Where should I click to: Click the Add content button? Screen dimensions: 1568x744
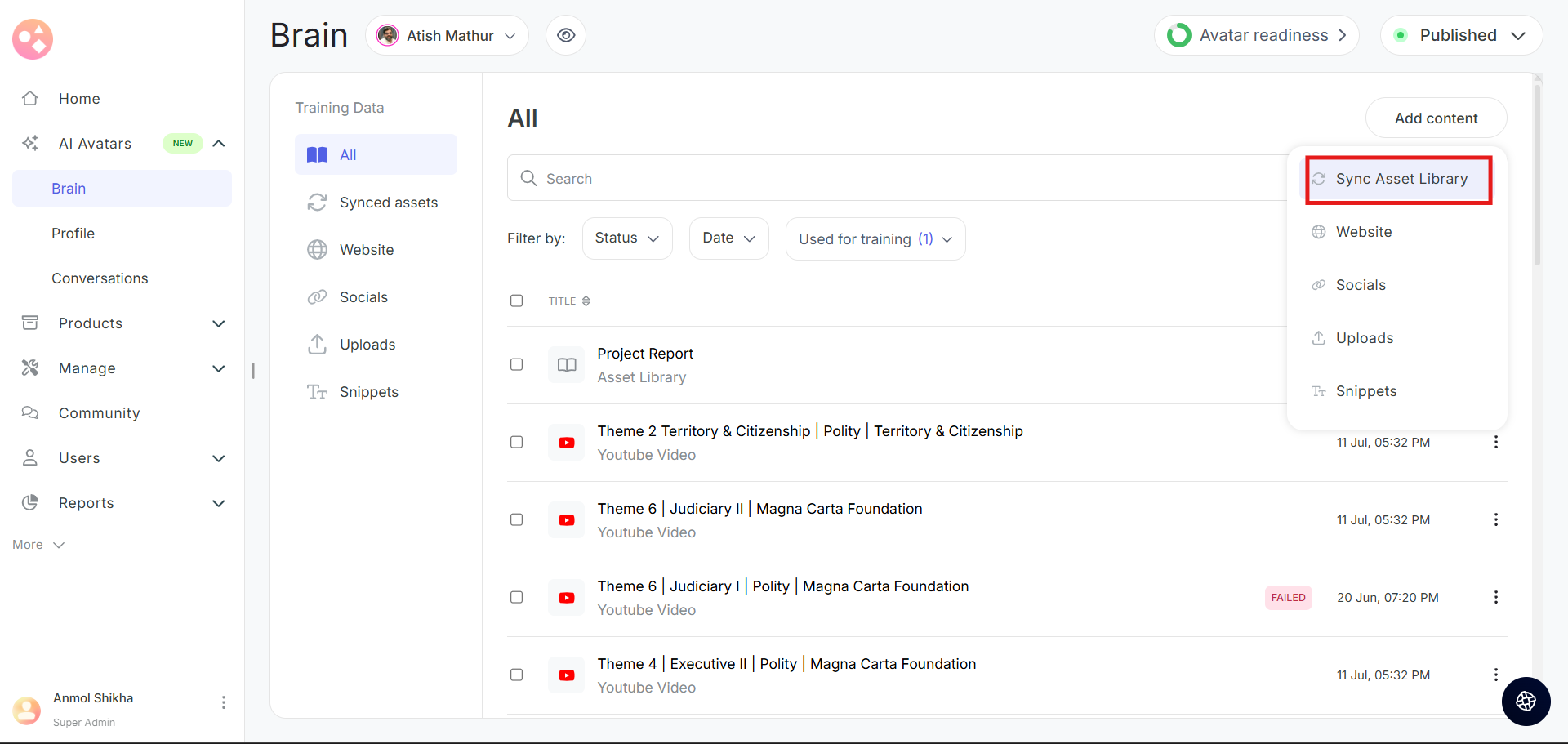pyautogui.click(x=1435, y=118)
